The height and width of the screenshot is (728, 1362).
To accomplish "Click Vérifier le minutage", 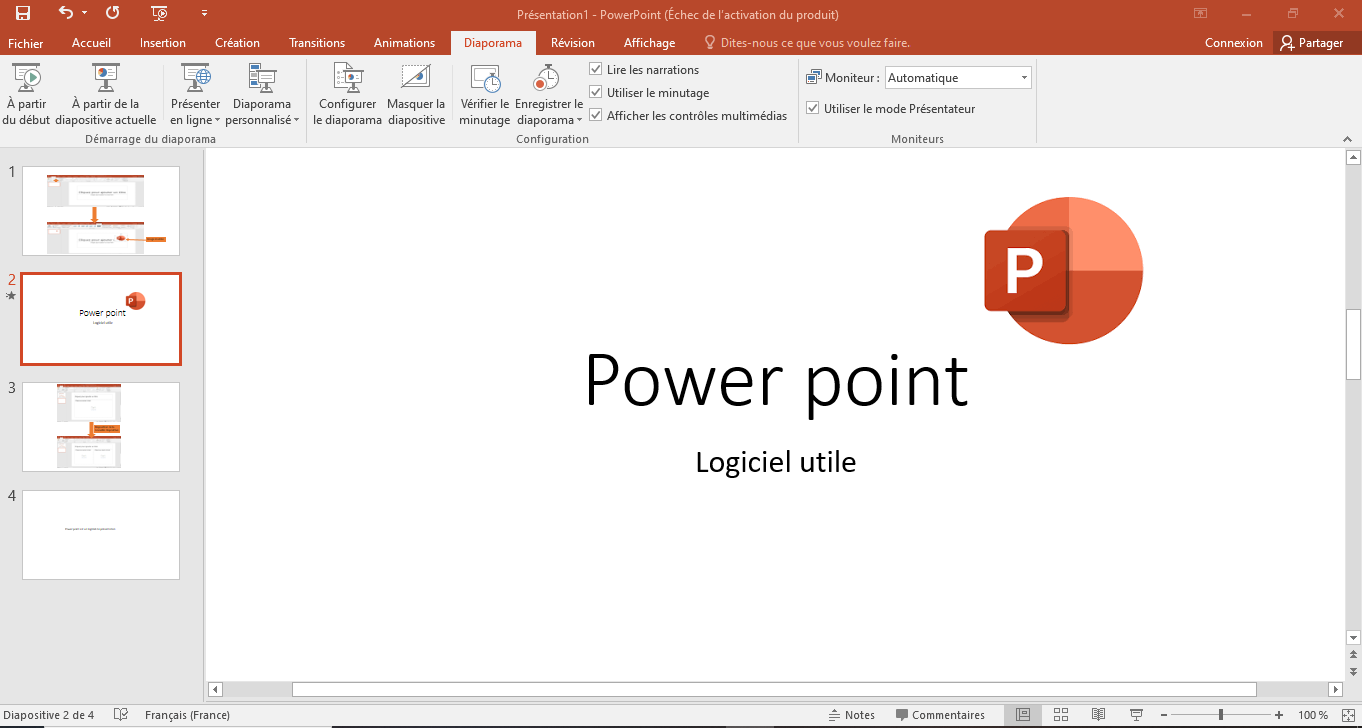I will click(x=485, y=94).
